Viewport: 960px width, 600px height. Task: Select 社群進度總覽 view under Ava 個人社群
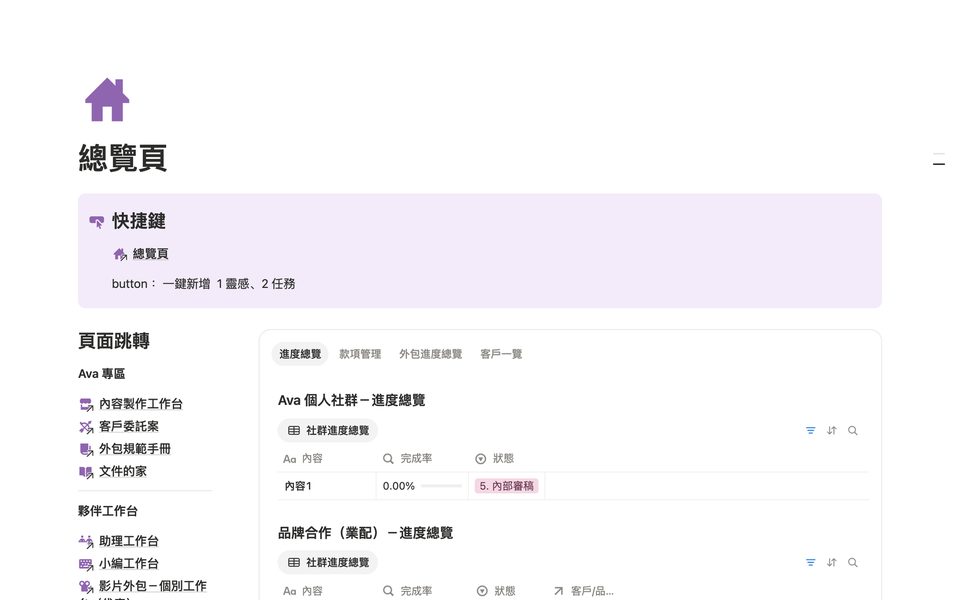point(328,430)
